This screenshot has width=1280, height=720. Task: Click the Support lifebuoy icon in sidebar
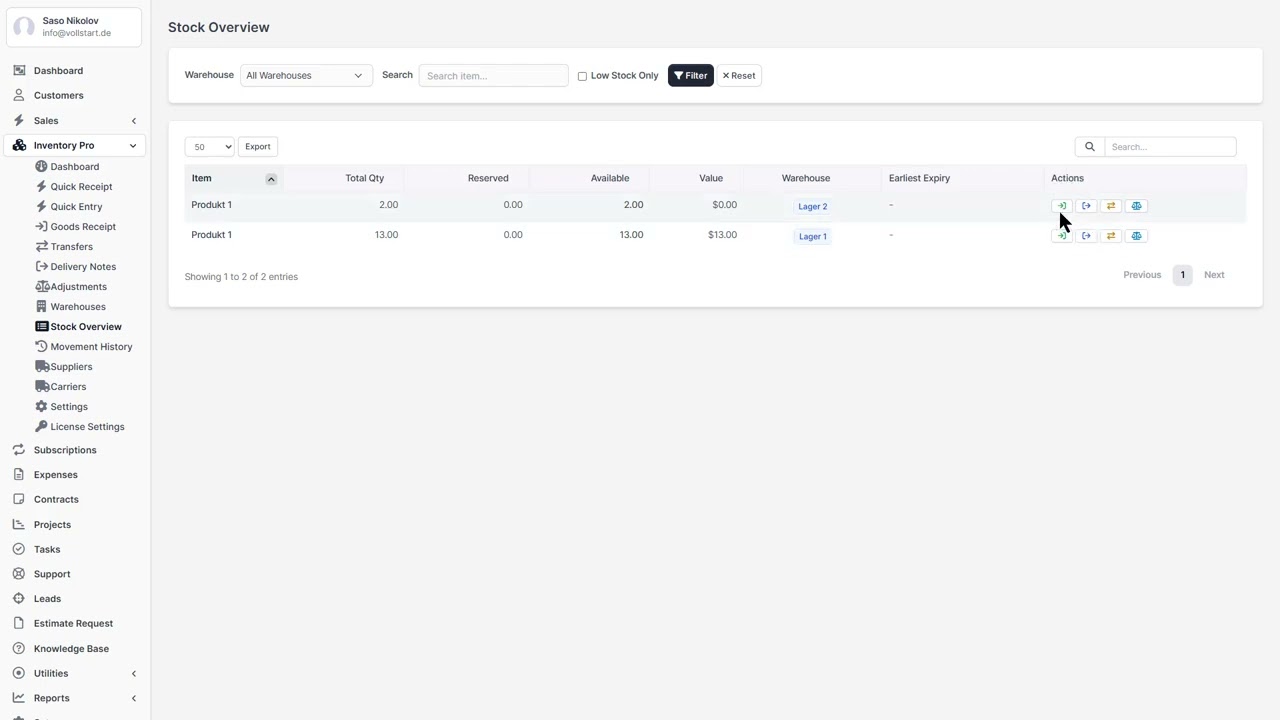pos(19,574)
